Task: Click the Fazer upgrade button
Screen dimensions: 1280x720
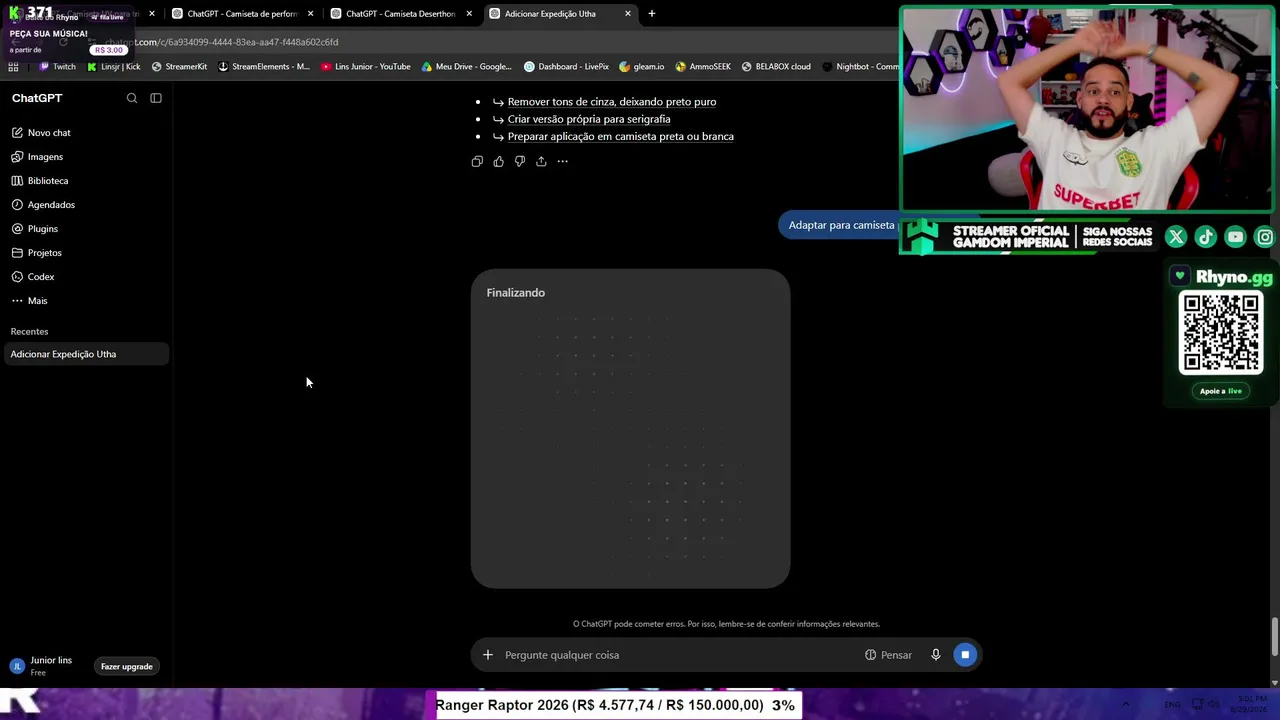Action: (x=127, y=667)
